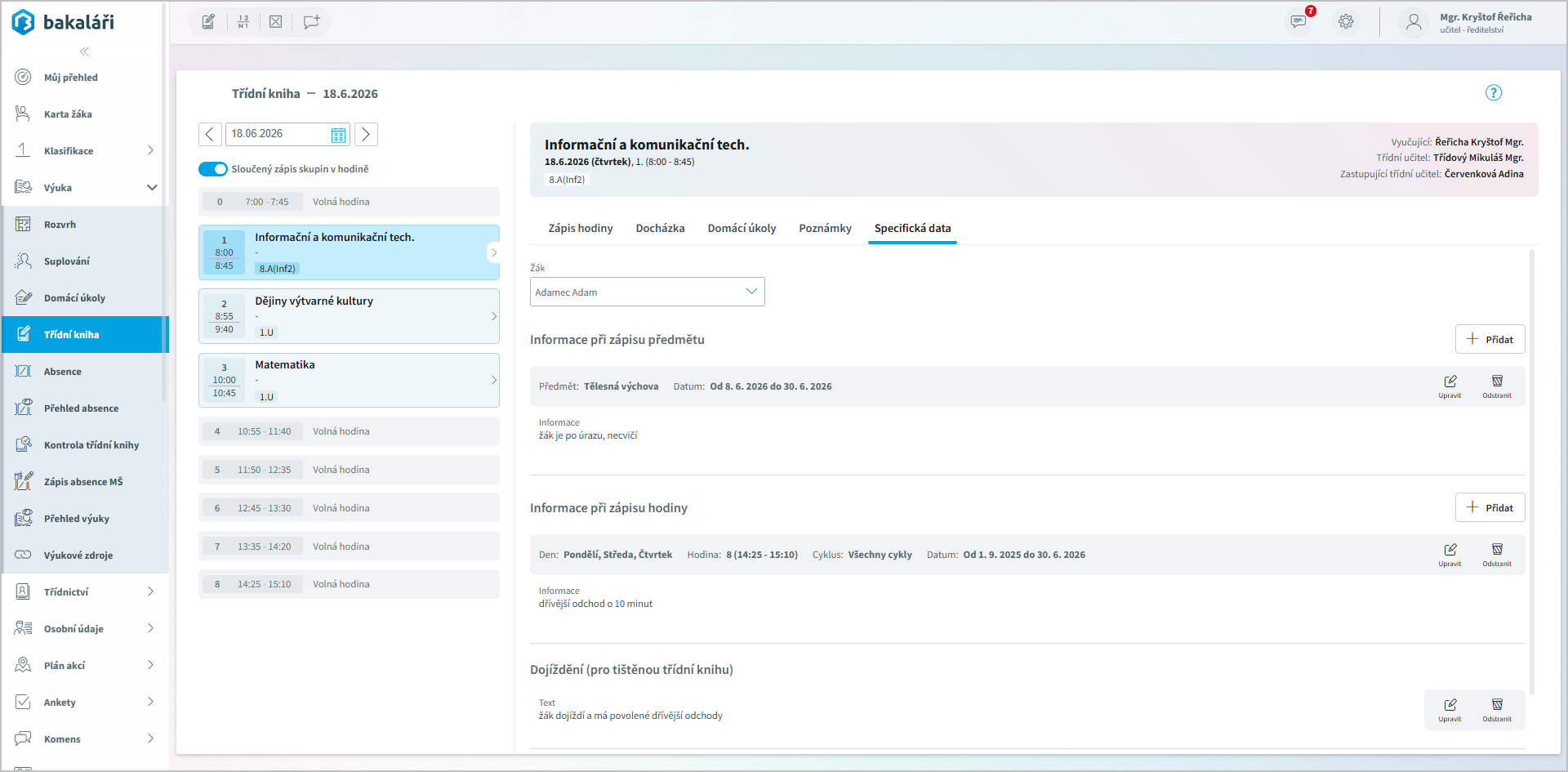Collapse the sidebar with the double-chevron
This screenshot has width=1568, height=772.
pos(84,51)
